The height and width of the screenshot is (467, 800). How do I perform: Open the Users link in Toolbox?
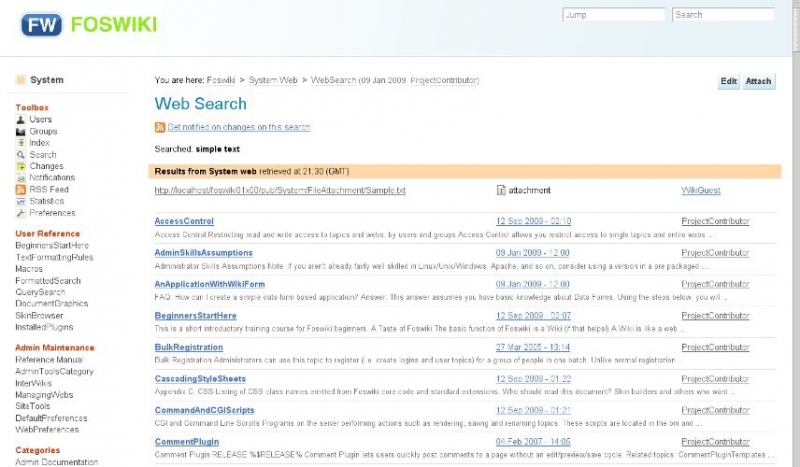40,119
